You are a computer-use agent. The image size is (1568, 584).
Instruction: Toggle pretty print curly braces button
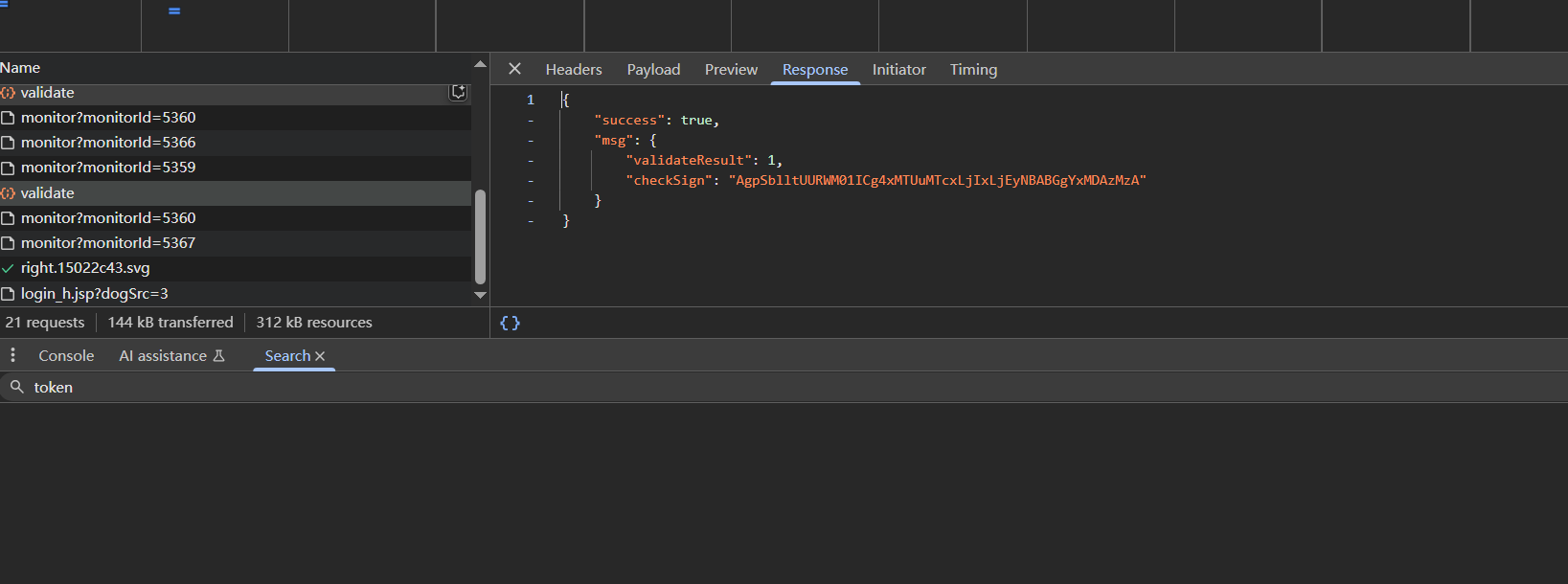[510, 323]
